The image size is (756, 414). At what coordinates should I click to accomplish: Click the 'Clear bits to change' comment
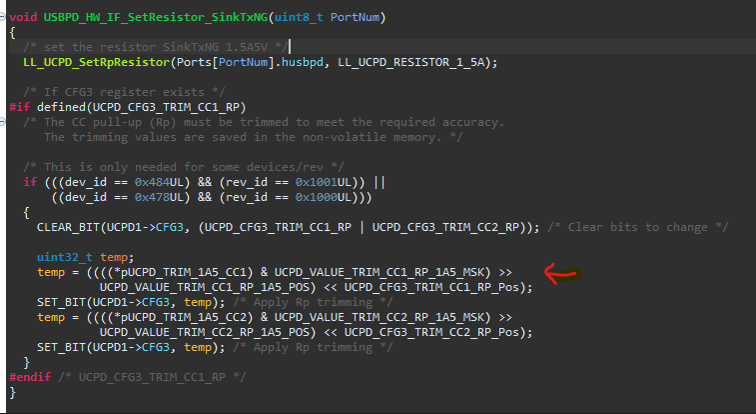(x=638, y=227)
